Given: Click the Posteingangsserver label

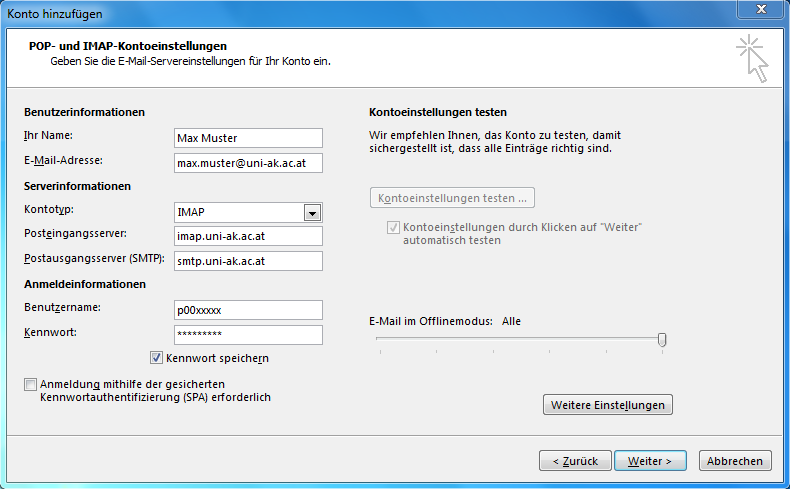Looking at the screenshot, I should [x=75, y=234].
